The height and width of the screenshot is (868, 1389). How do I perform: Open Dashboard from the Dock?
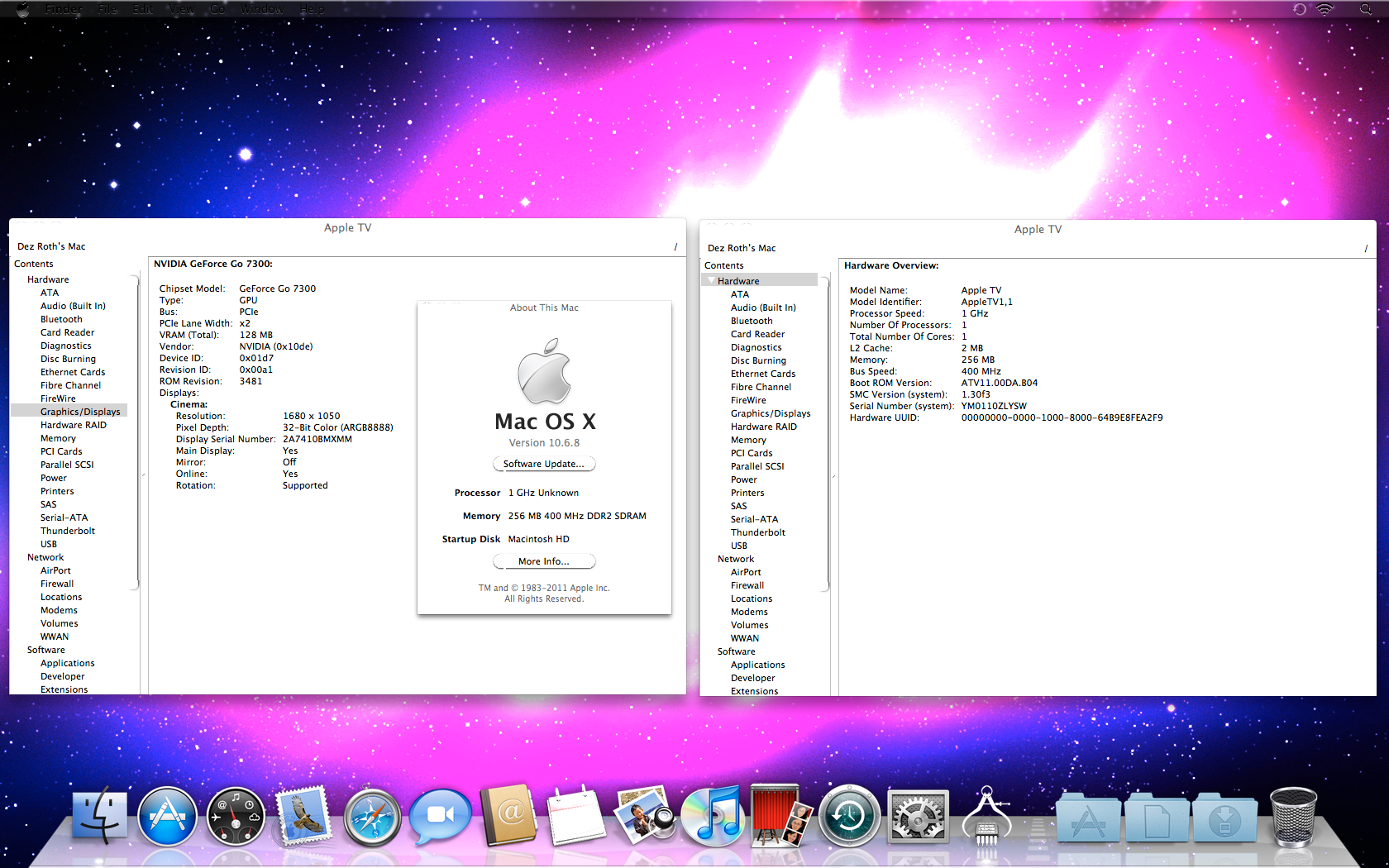(x=236, y=817)
